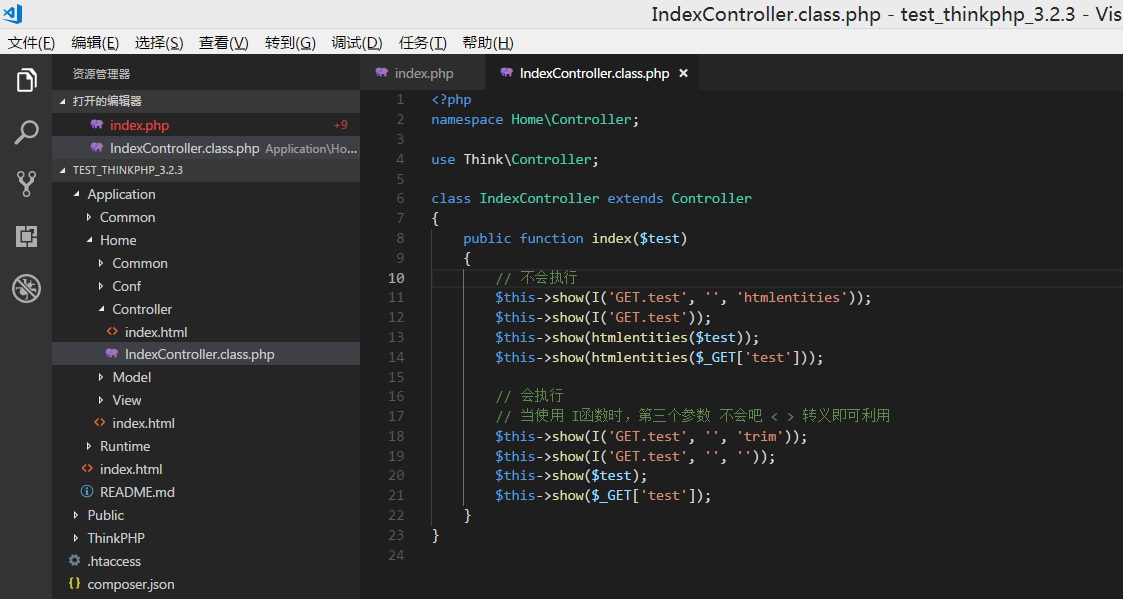Click $test parameter on line 8
This screenshot has width=1123, height=599.
click(x=660, y=238)
